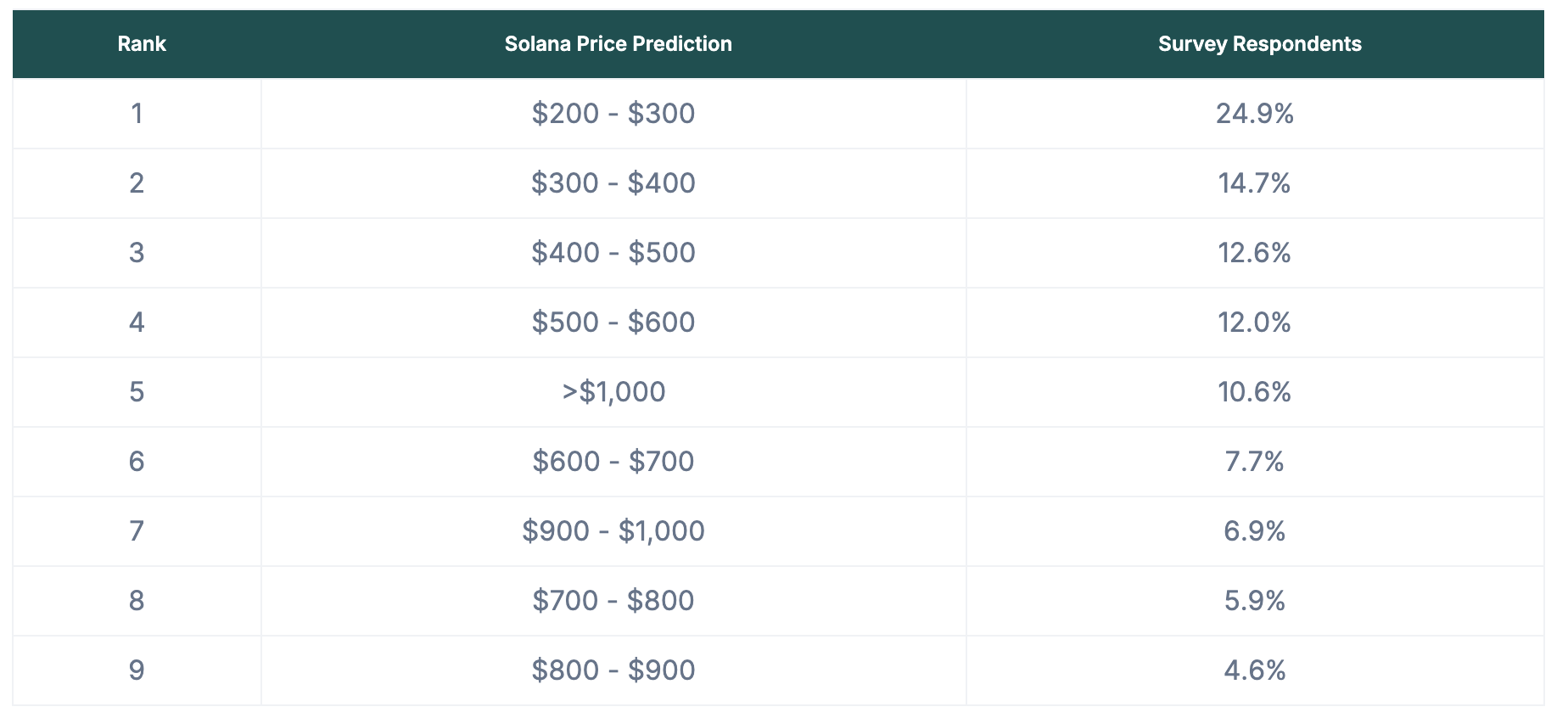1568x718 pixels.
Task: Click the rank 9 number cell
Action: pyautogui.click(x=137, y=670)
